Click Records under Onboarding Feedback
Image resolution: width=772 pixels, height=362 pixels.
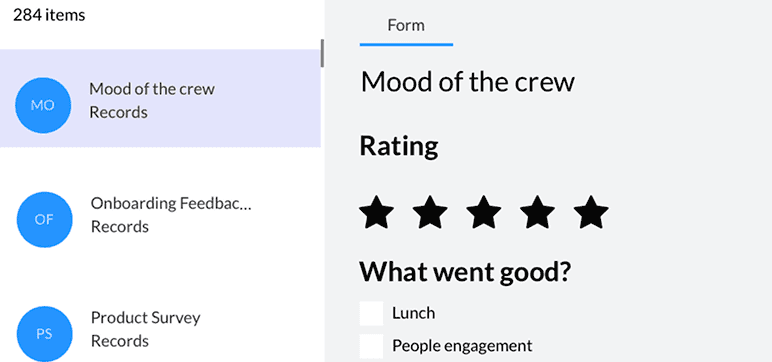point(120,227)
